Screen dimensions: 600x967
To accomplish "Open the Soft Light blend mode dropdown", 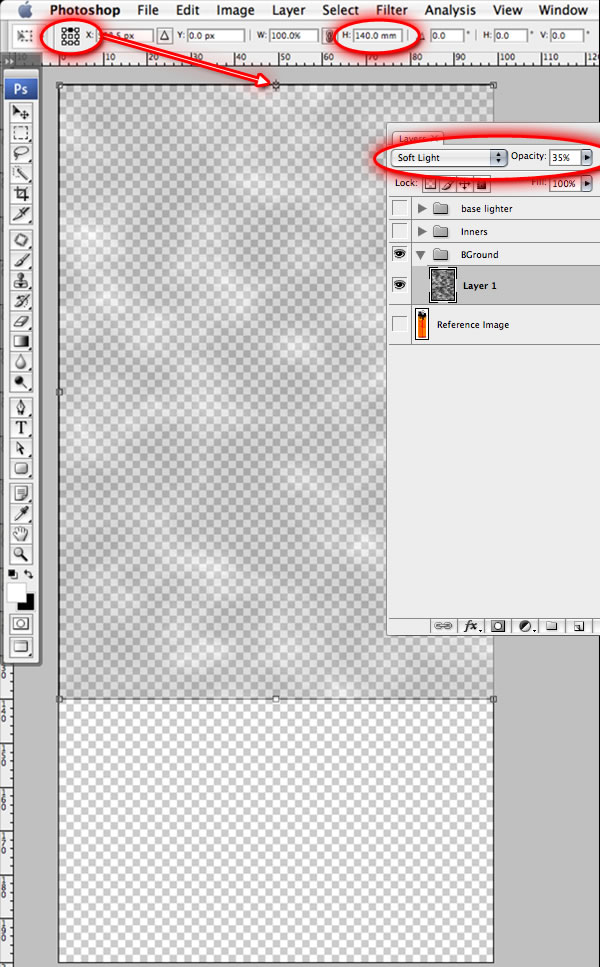I will click(449, 158).
